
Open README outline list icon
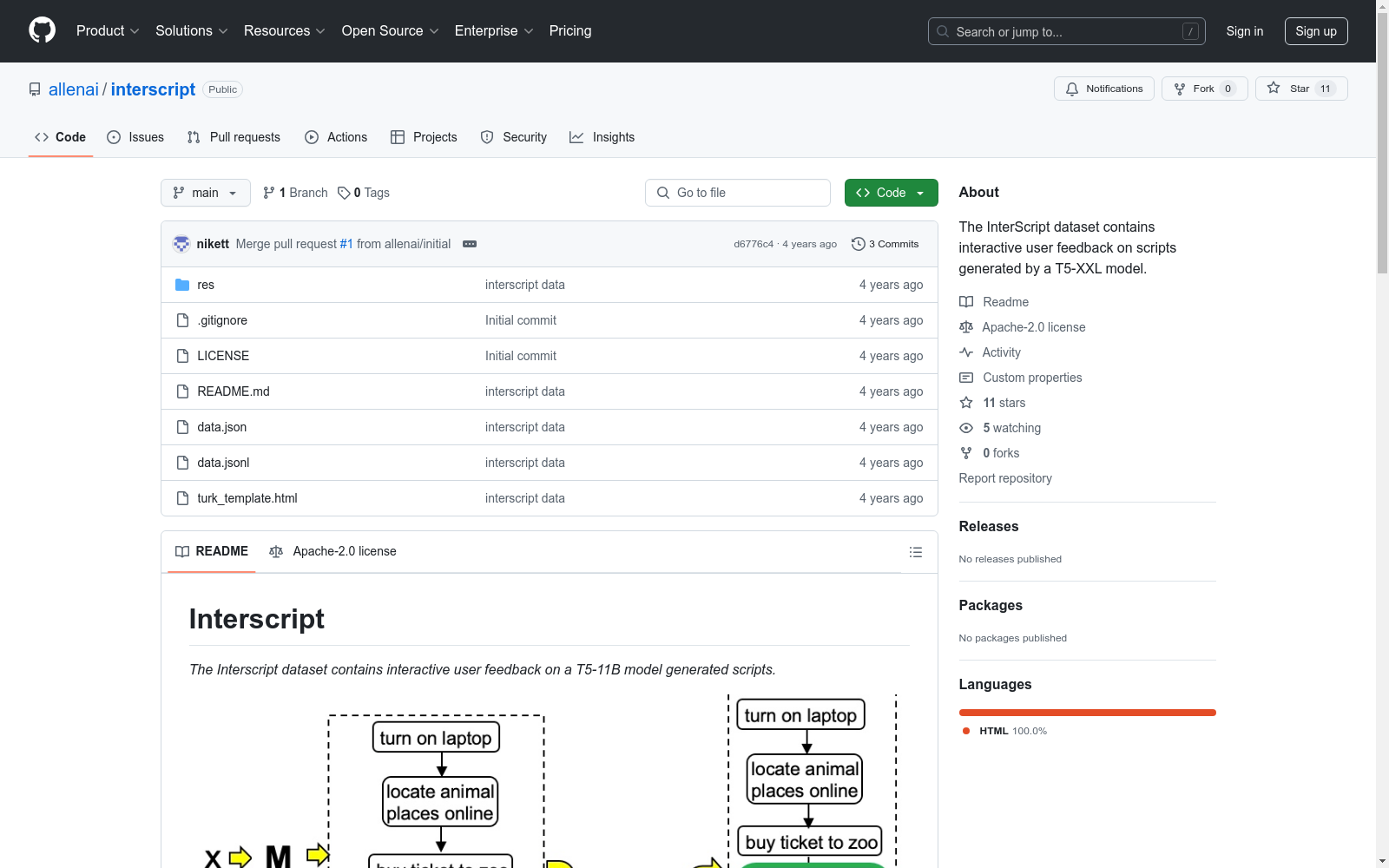pyautogui.click(x=915, y=552)
